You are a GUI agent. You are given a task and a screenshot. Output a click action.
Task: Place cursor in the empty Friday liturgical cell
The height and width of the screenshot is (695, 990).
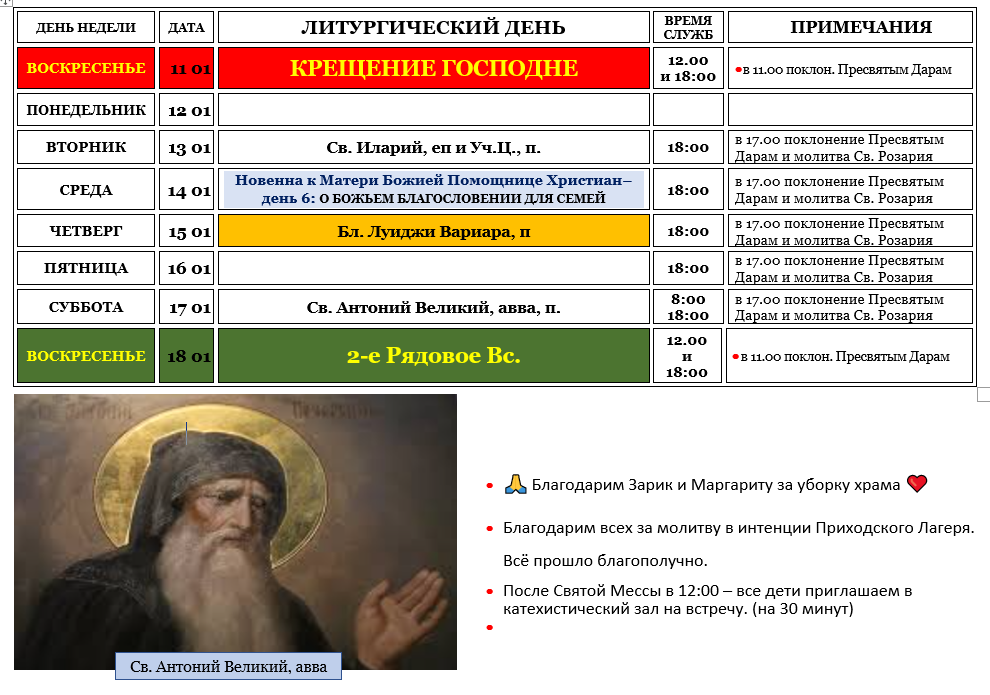pos(433,268)
